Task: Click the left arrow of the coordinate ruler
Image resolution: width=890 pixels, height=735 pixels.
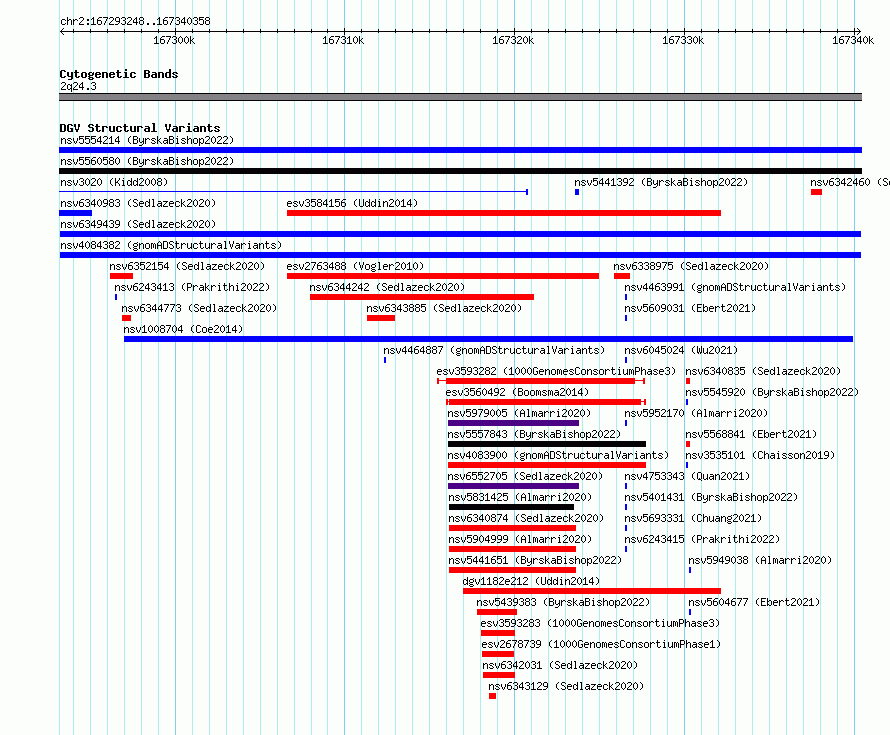Action: tap(62, 32)
